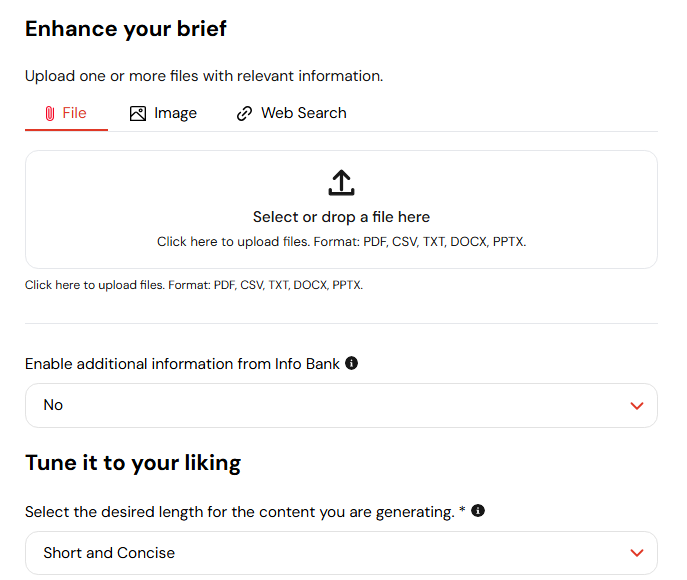The image size is (687, 580).
Task: Click the format hint inside the drop zone
Action: [341, 242]
